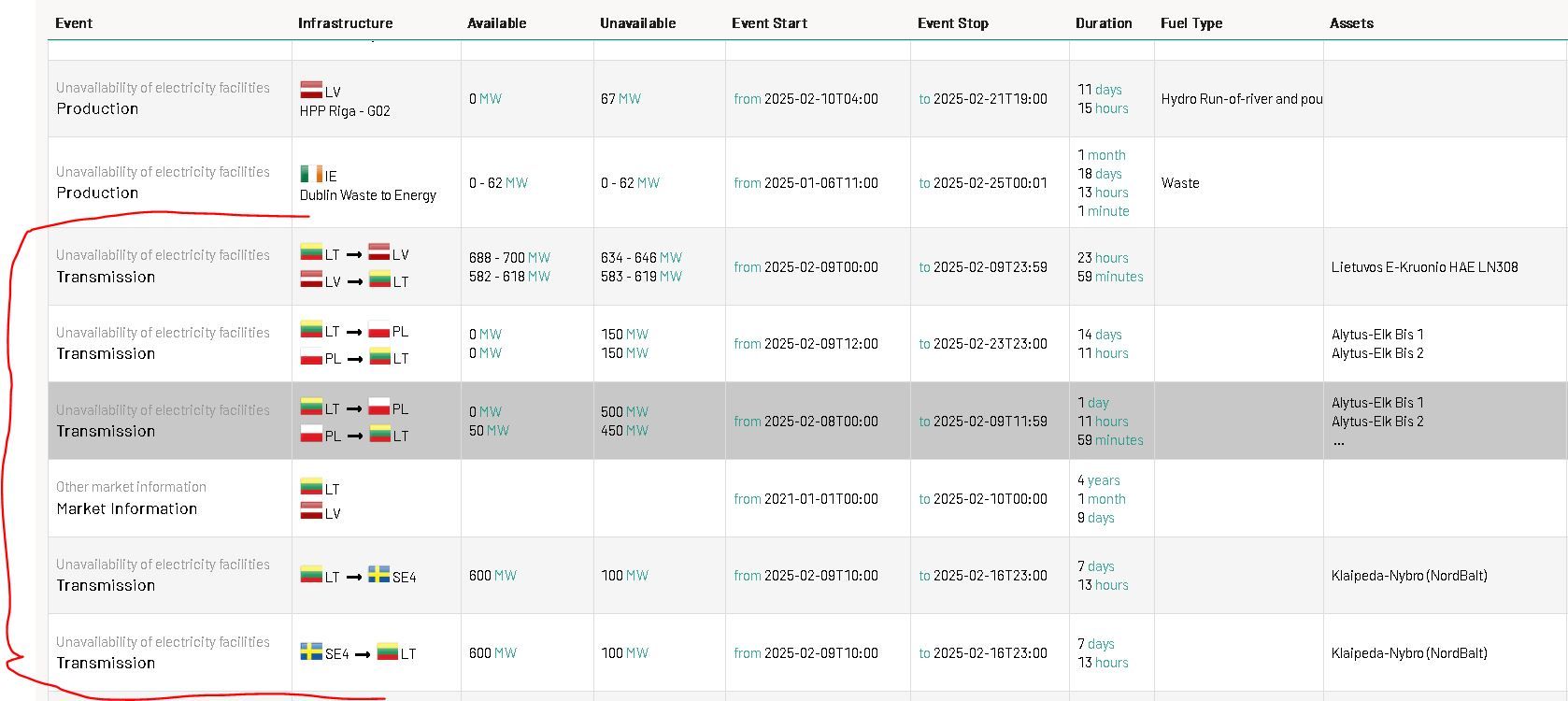Click the Fuel Type column header
The height and width of the screenshot is (701, 1568).
click(x=1190, y=23)
